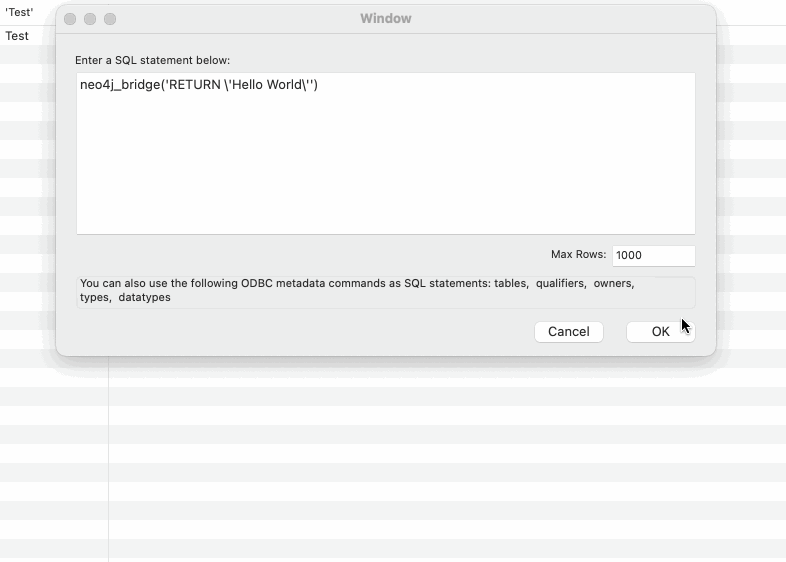The height and width of the screenshot is (562, 786).
Task: Click the dialog title bar labeled Window
Action: pos(385,19)
